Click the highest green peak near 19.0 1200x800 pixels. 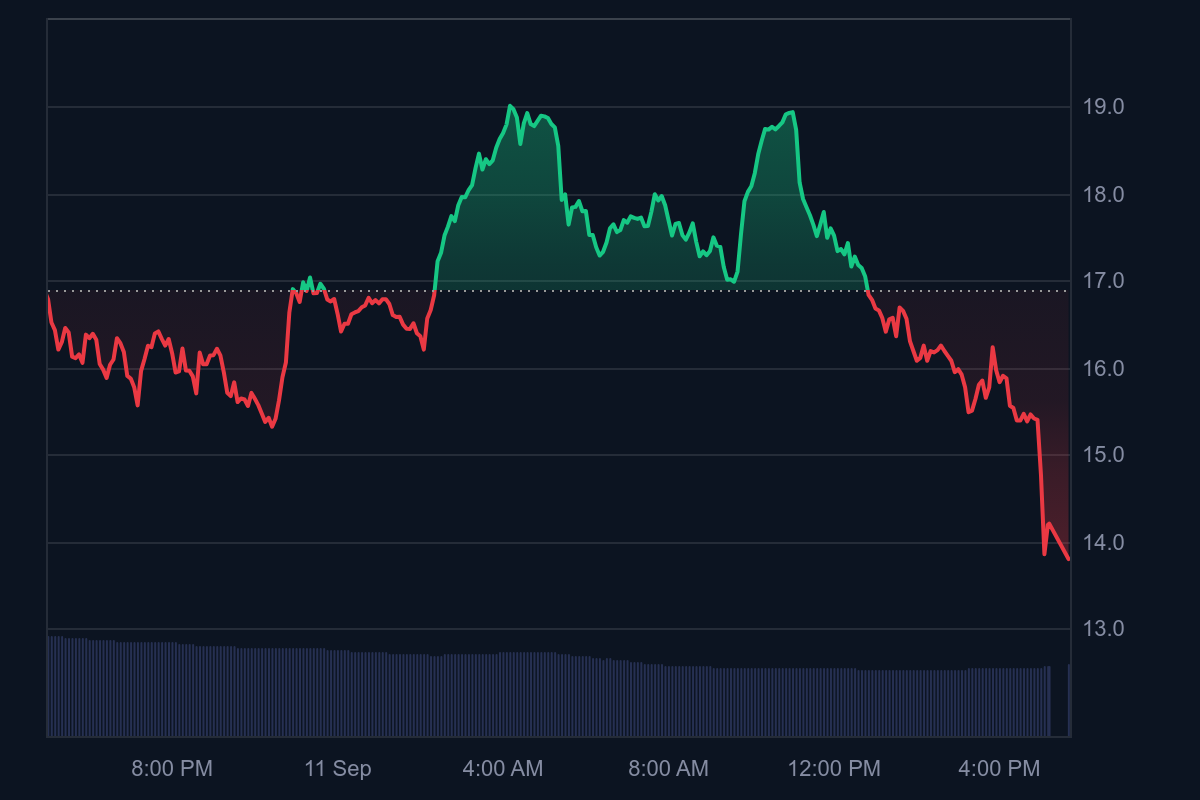pyautogui.click(x=510, y=106)
